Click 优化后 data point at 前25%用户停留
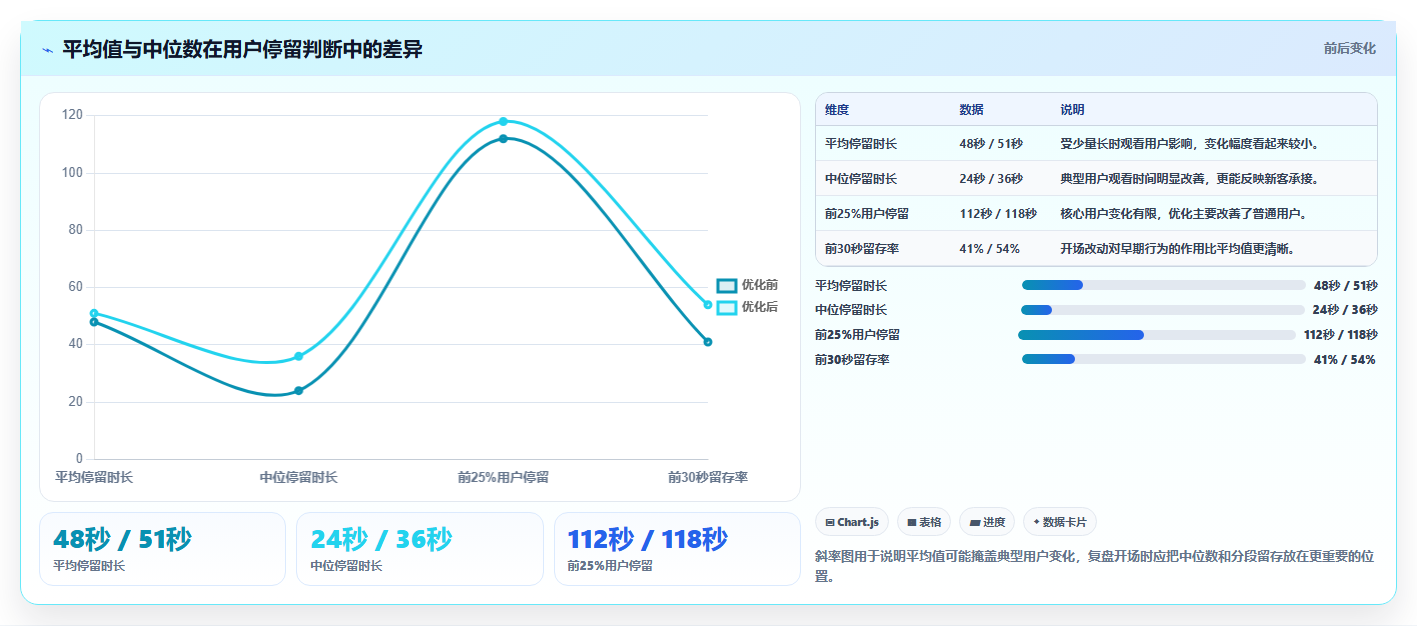The width and height of the screenshot is (1417, 626). point(503,121)
